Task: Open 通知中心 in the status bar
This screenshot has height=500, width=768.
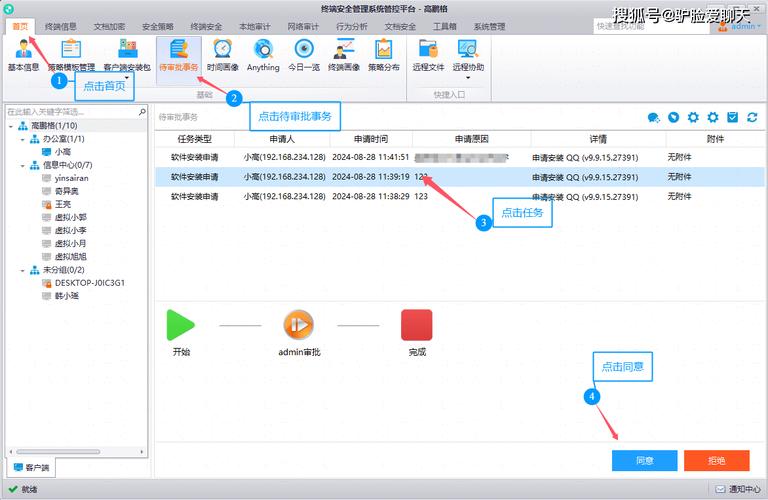Action: click(x=738, y=489)
